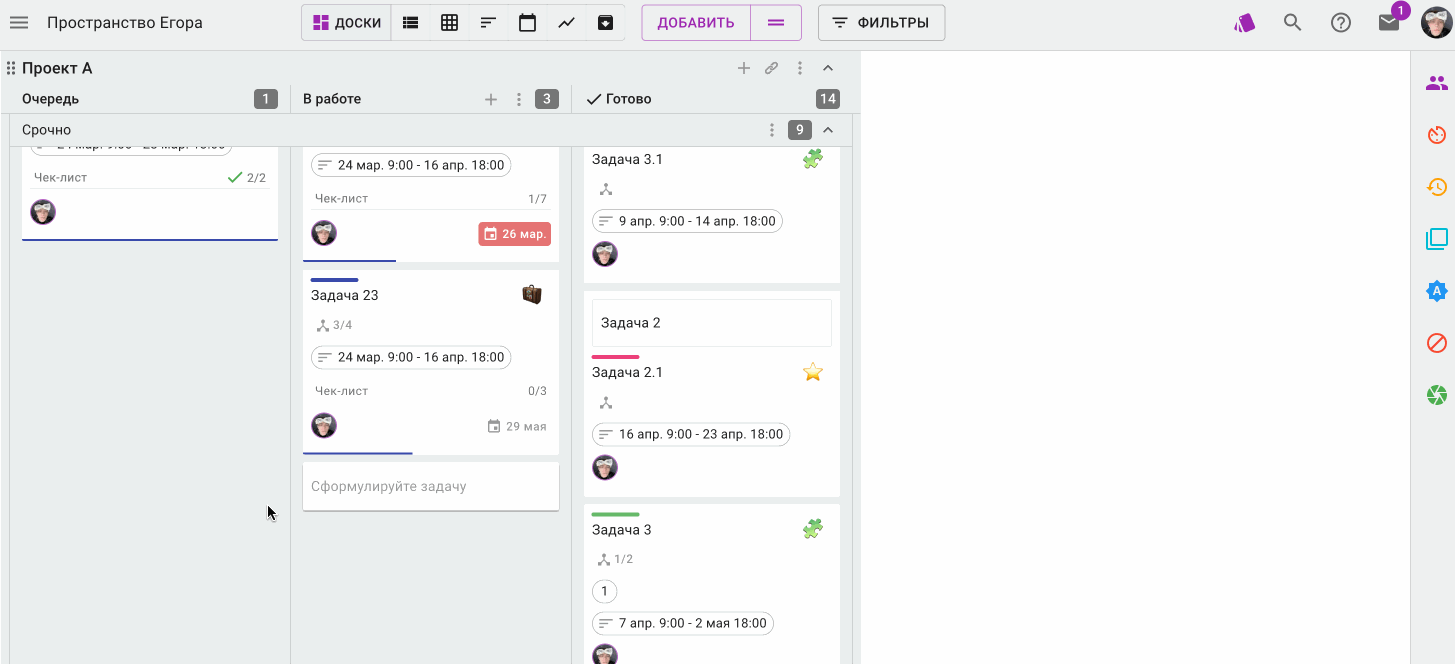Open the timer icon in sidebar
The height and width of the screenshot is (664, 1455).
click(1437, 135)
